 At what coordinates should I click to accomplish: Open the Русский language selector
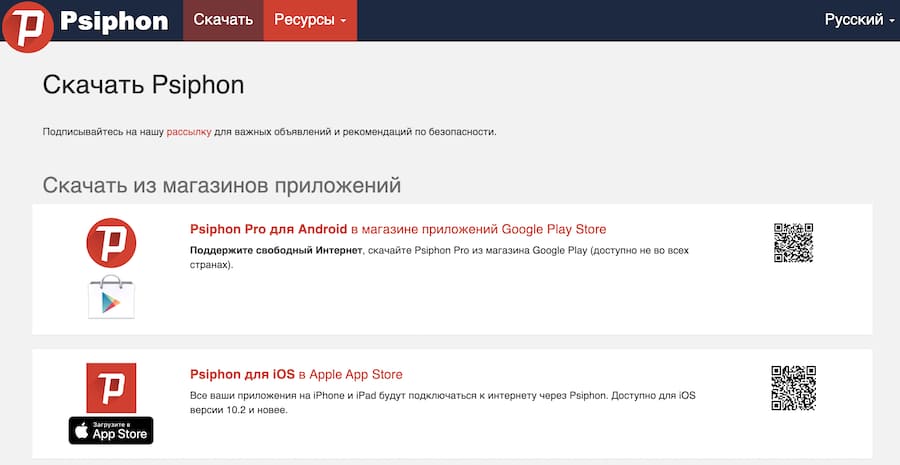pos(859,20)
